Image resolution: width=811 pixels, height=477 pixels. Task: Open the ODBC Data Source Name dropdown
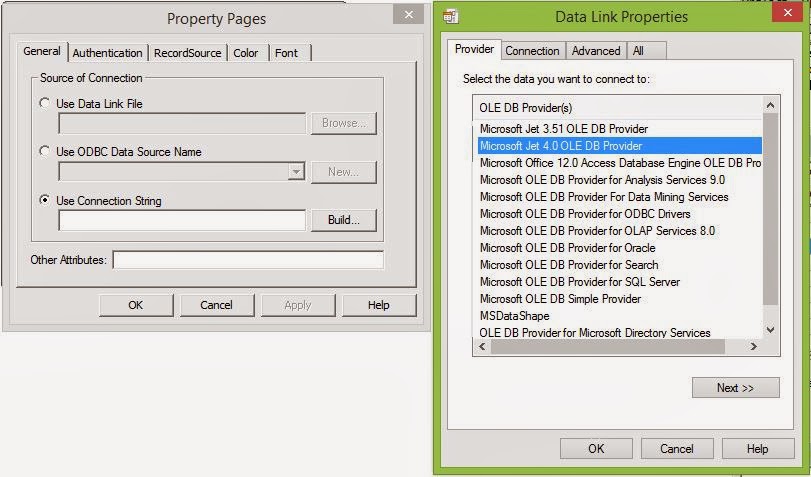coord(296,171)
